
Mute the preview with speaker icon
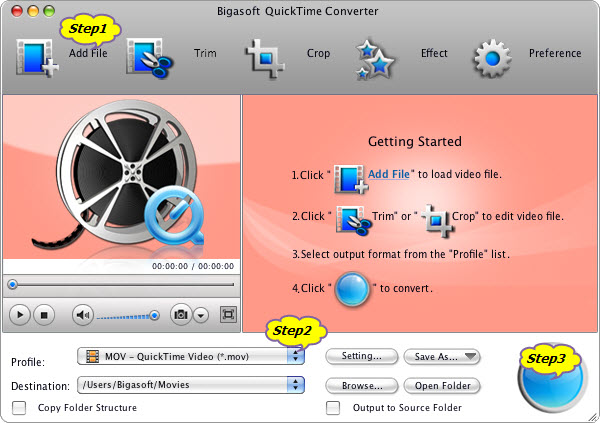[83, 315]
